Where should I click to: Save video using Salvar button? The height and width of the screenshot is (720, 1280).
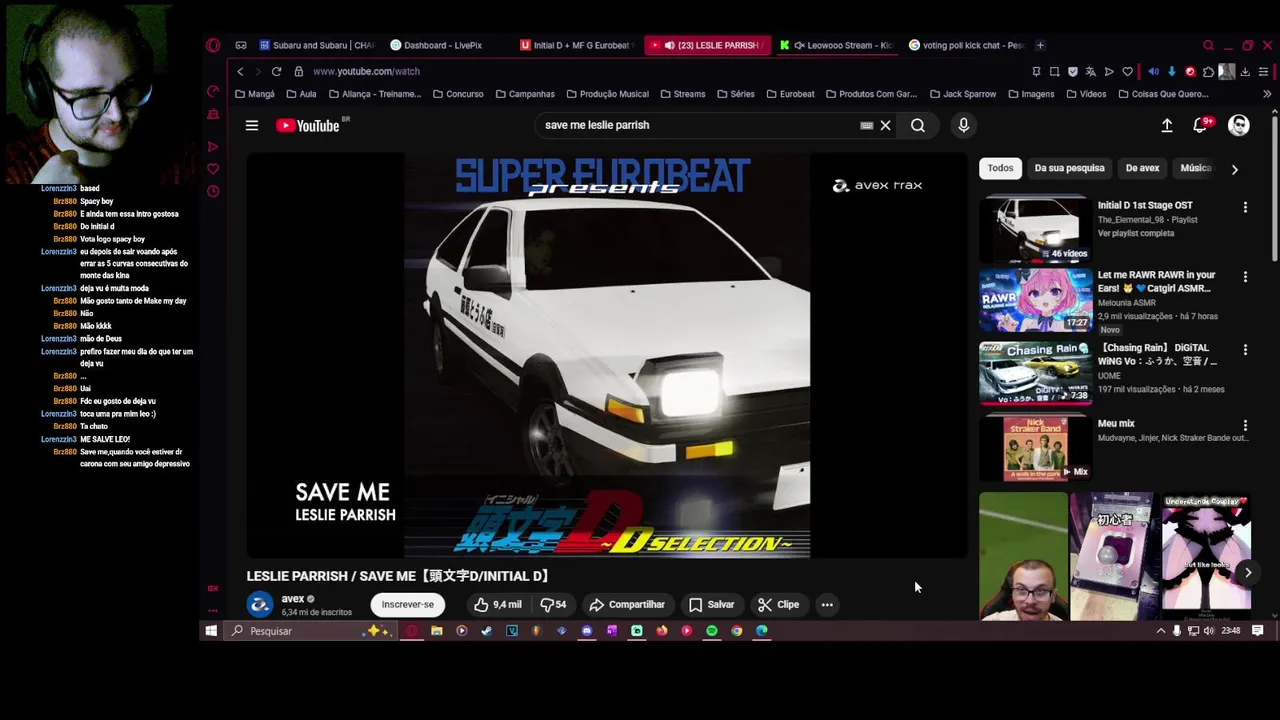coord(711,604)
